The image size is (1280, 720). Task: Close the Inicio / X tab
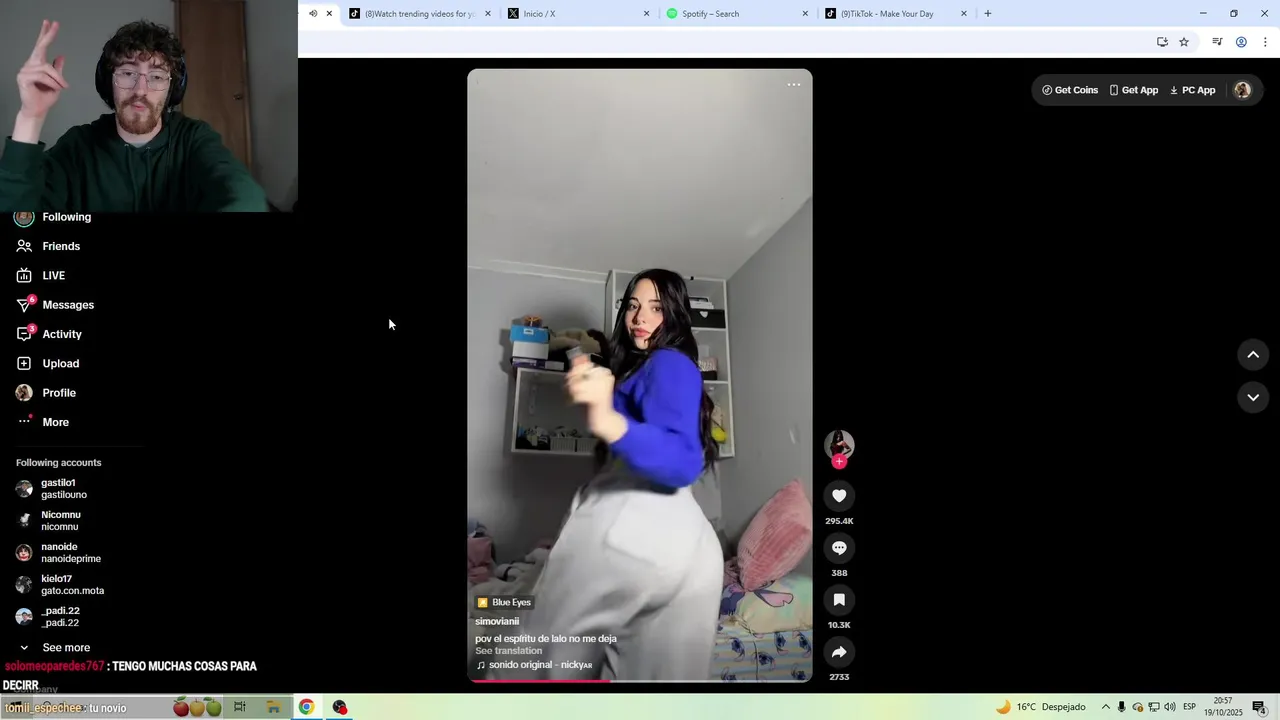pyautogui.click(x=646, y=14)
